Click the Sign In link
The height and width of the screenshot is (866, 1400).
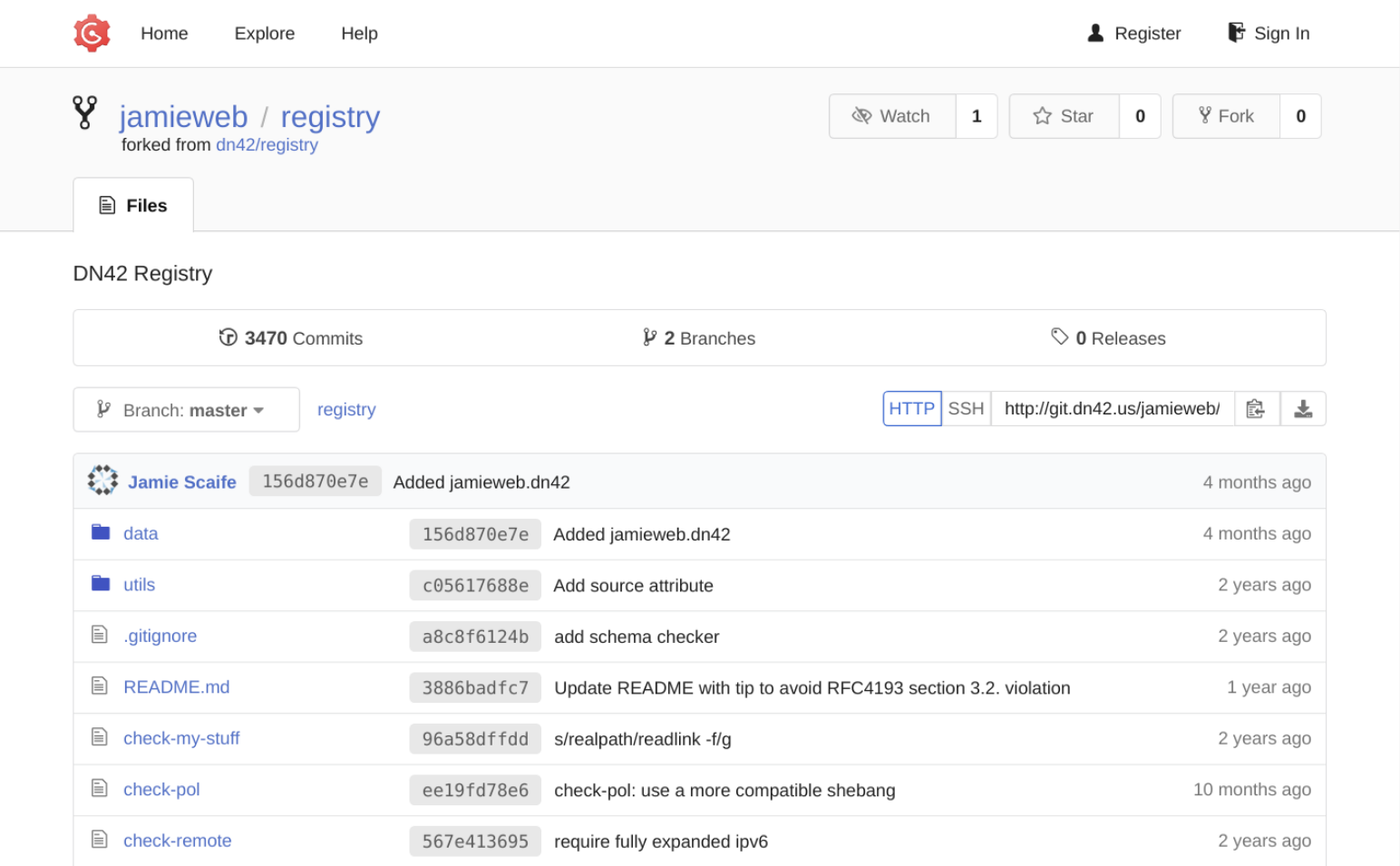1269,34
